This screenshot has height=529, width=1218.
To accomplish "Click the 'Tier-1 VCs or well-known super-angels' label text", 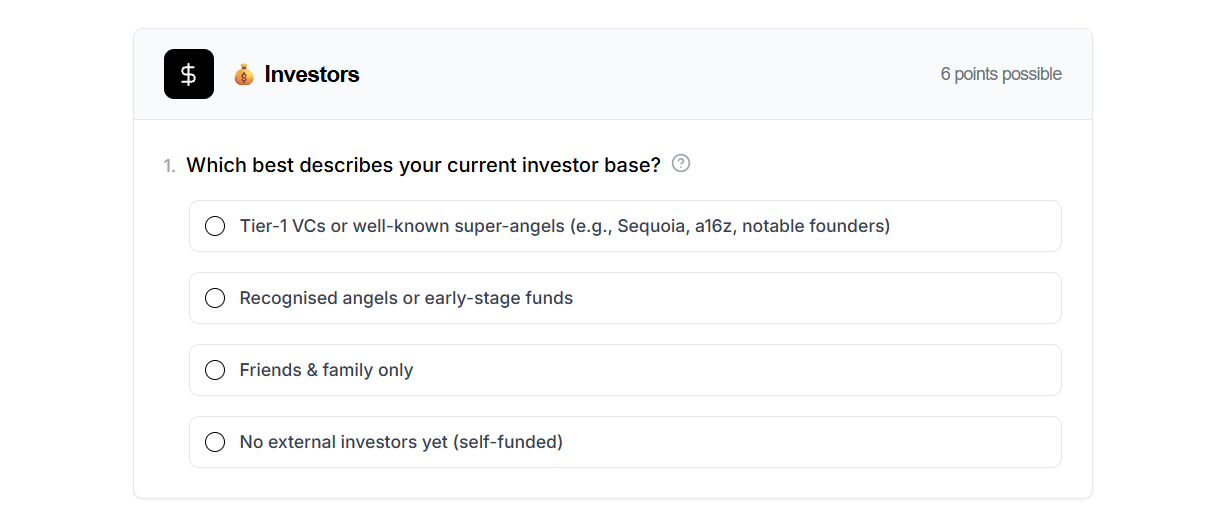I will click(564, 226).
